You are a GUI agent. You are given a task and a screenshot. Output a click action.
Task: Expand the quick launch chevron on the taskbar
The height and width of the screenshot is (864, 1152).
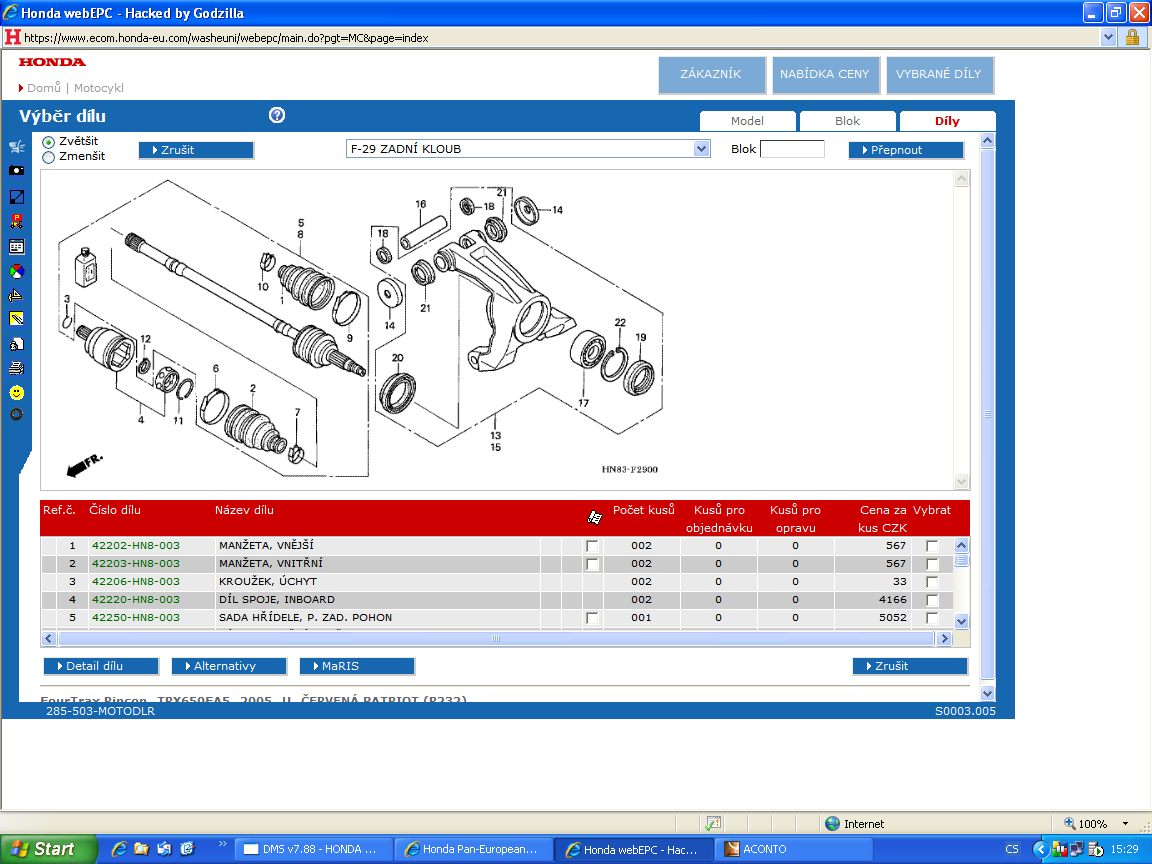tap(223, 844)
